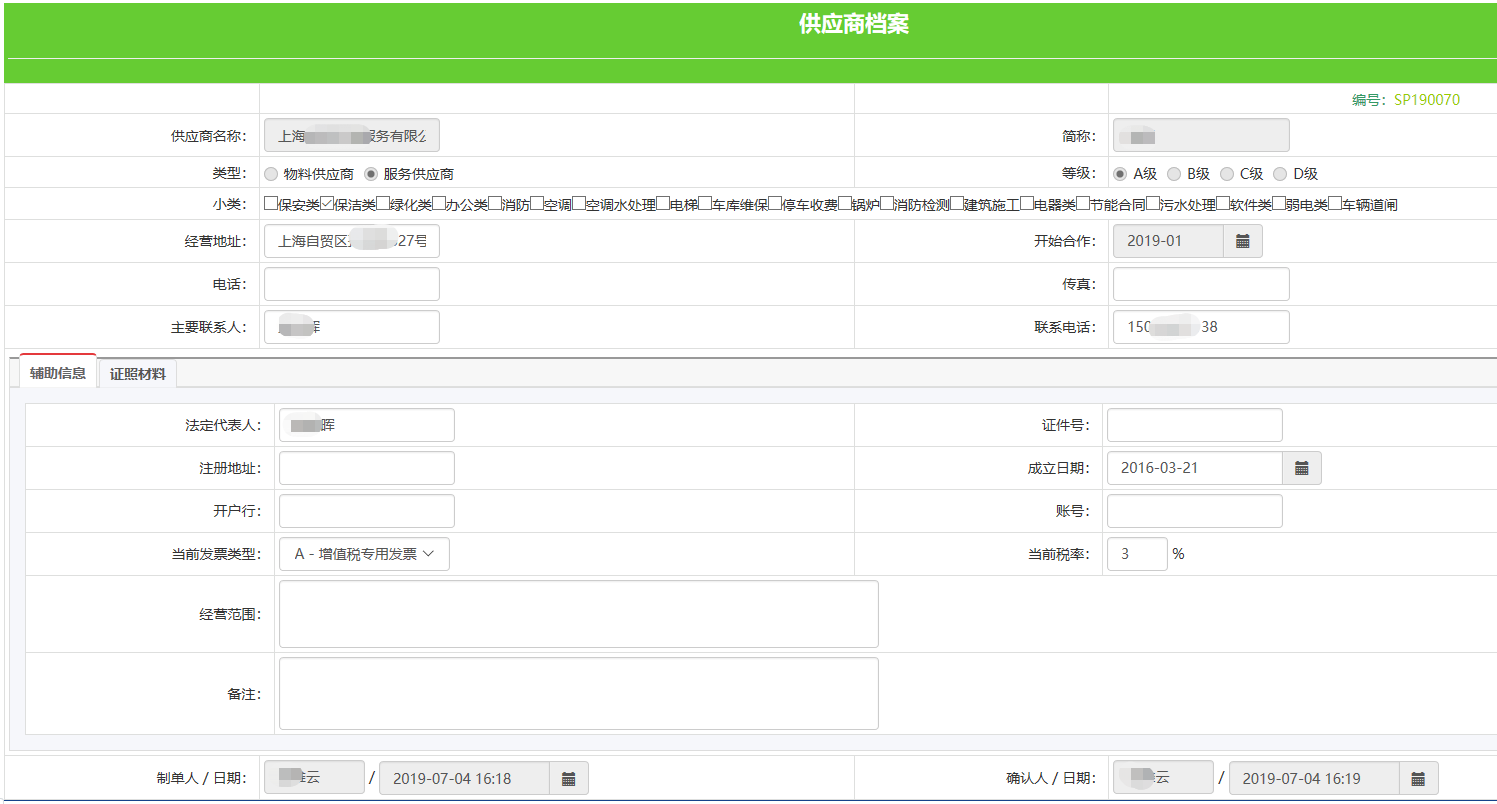Tick the 车辆道闸 checkbox
Screen dimensions: 1497x804
coord(1335,204)
